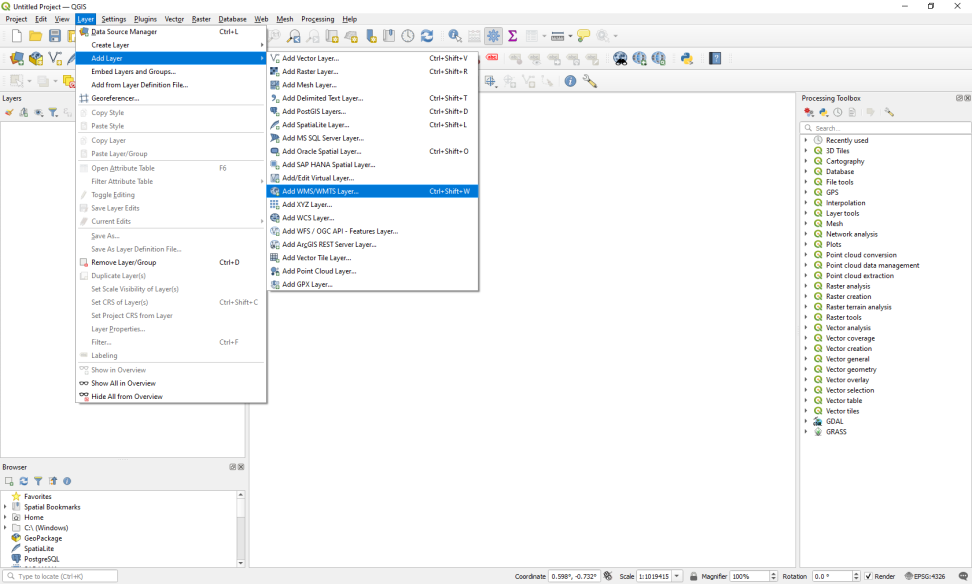Select Remove Layer/Group entry
This screenshot has height=584, width=972.
[171, 263]
